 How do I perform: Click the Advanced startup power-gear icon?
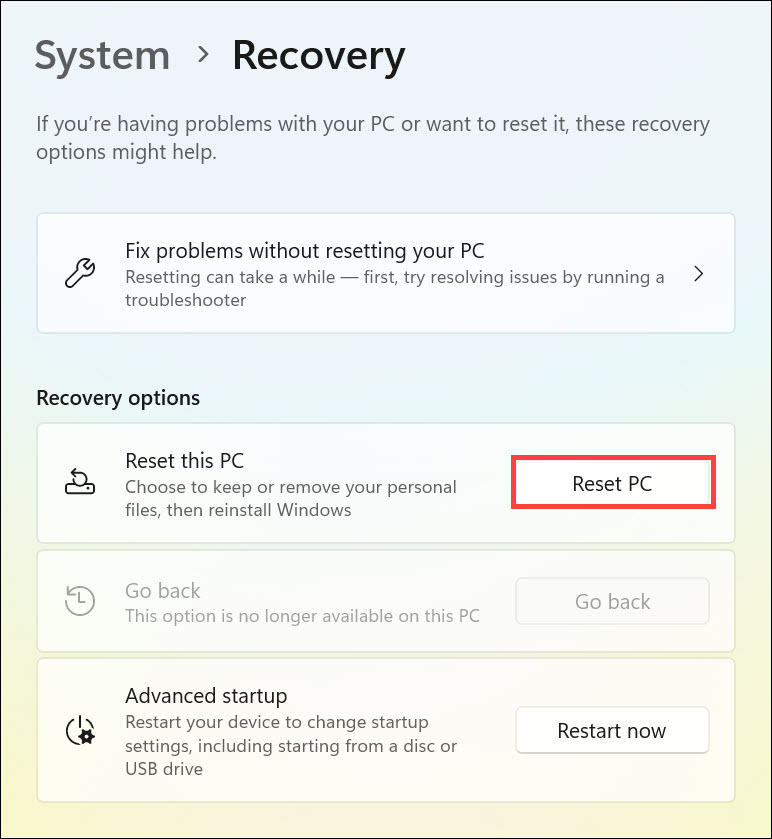pos(79,731)
